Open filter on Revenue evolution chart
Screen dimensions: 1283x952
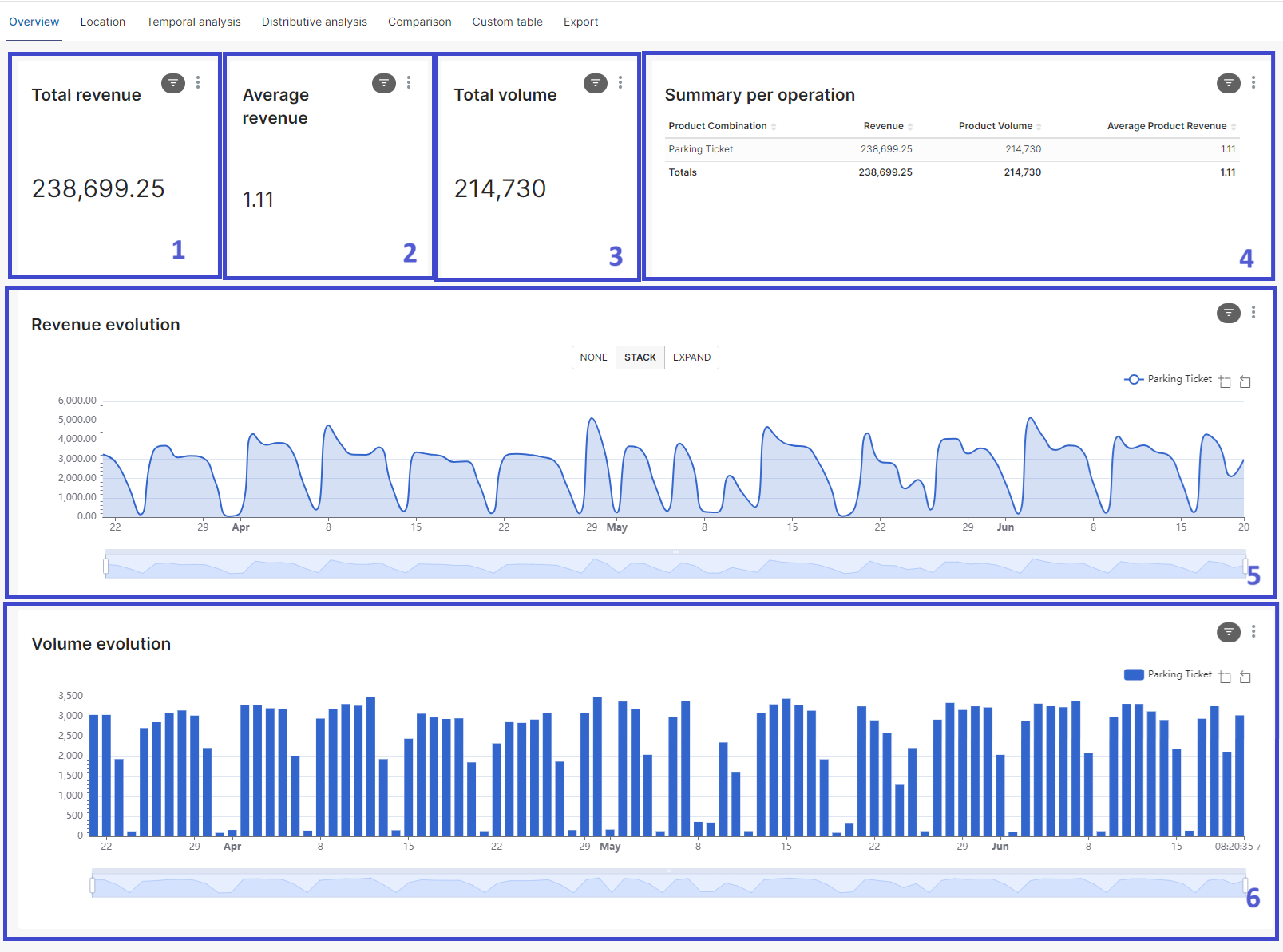click(1229, 313)
